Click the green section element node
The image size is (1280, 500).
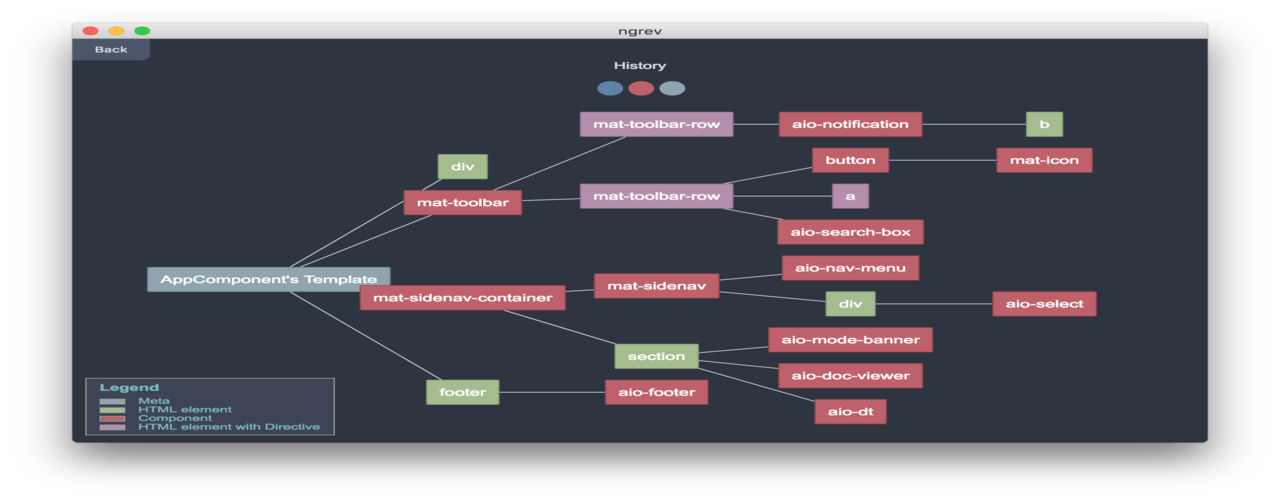click(x=656, y=356)
